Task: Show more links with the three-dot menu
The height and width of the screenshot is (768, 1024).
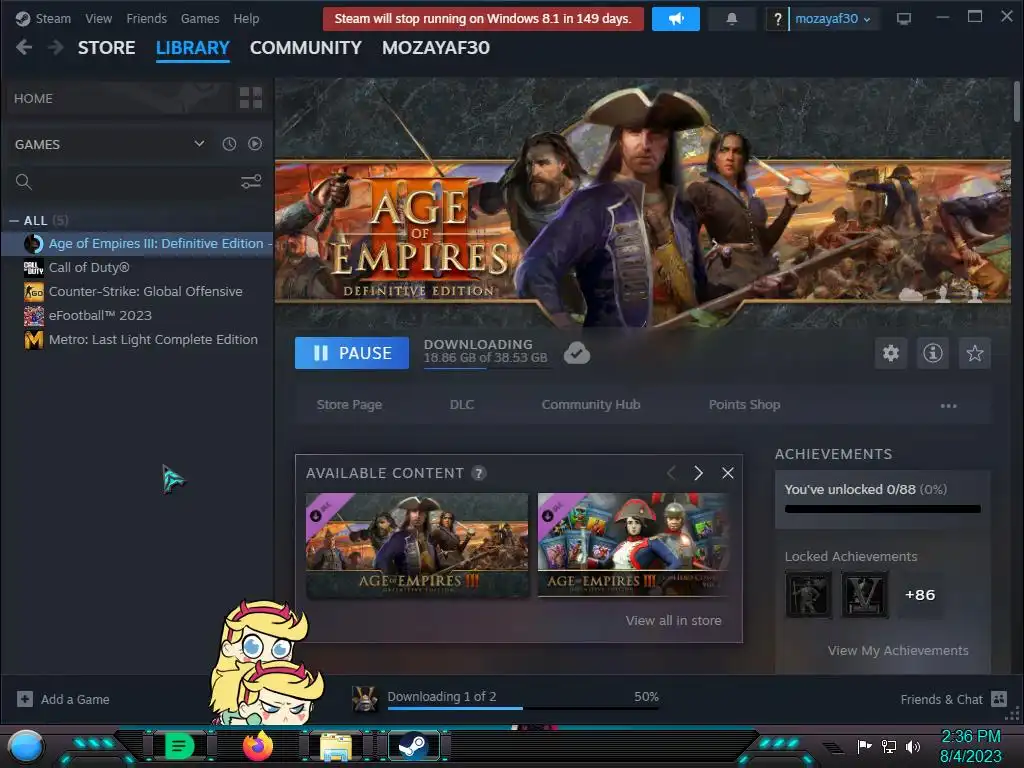Action: tap(948, 406)
